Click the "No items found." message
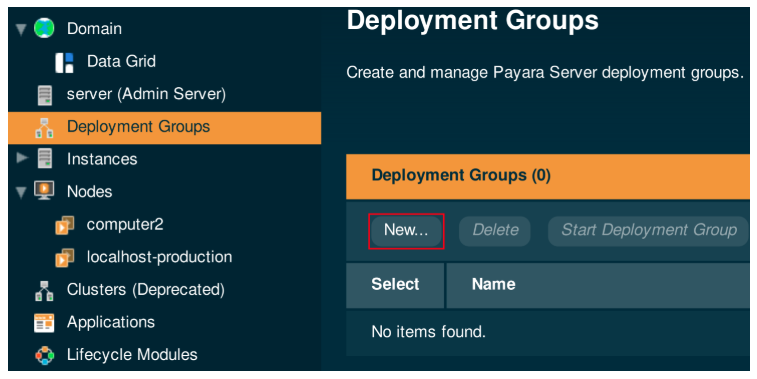757x379 pixels. click(428, 332)
